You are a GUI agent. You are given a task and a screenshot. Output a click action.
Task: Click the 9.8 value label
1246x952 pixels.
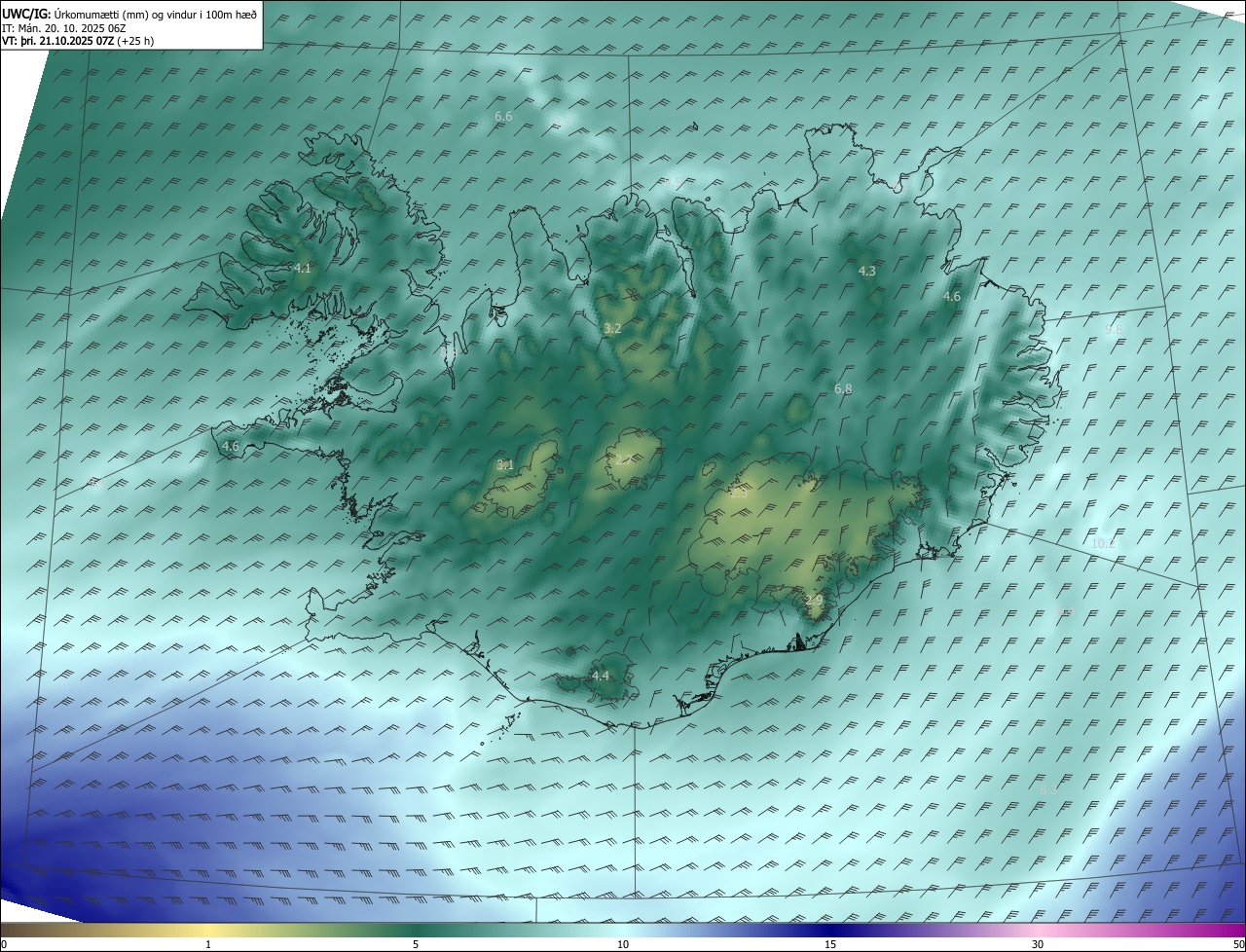[x=1115, y=330]
